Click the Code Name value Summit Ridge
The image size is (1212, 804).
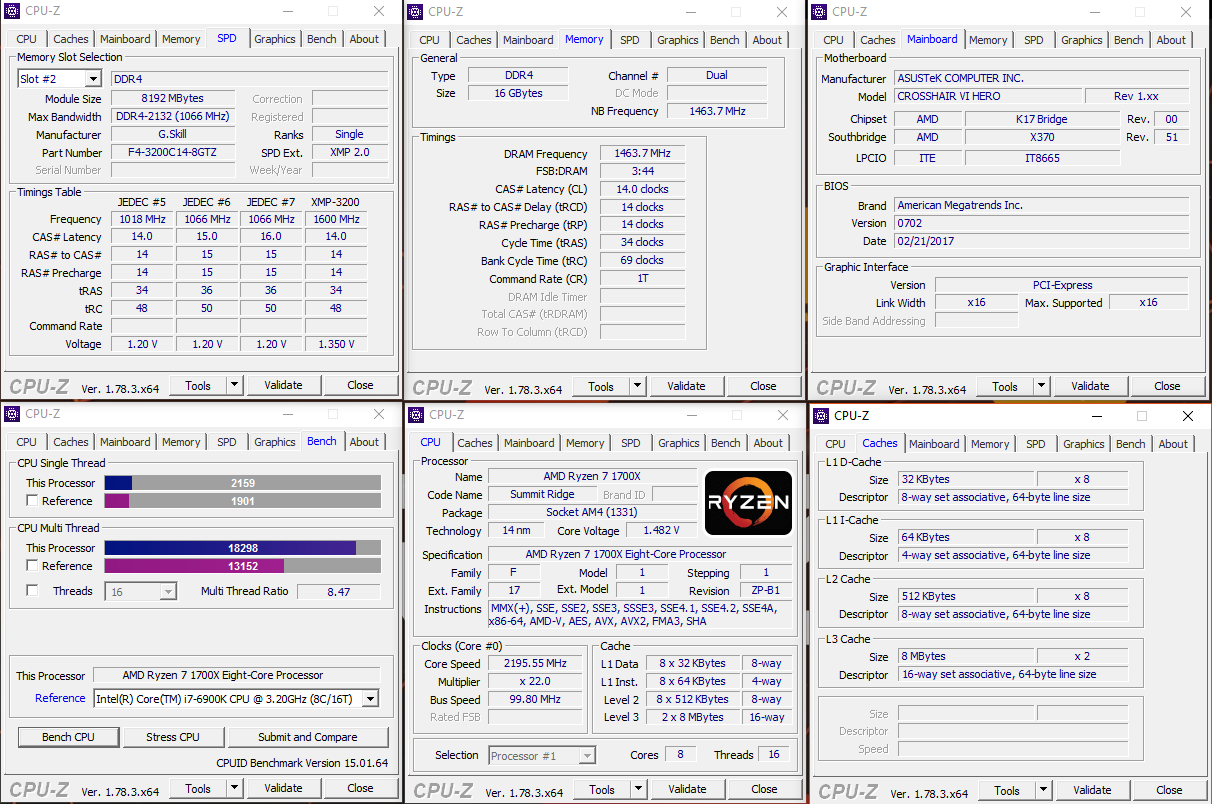(x=542, y=495)
